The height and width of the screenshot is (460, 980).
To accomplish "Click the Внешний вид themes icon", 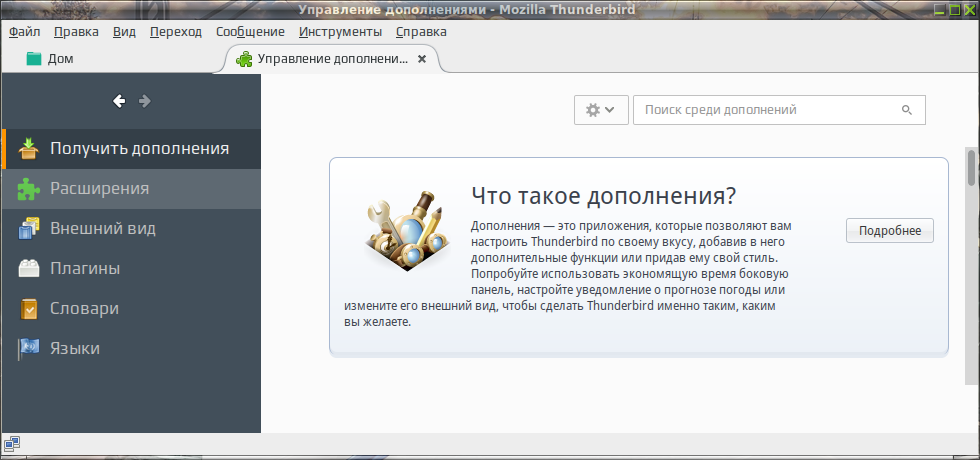I will point(29,229).
